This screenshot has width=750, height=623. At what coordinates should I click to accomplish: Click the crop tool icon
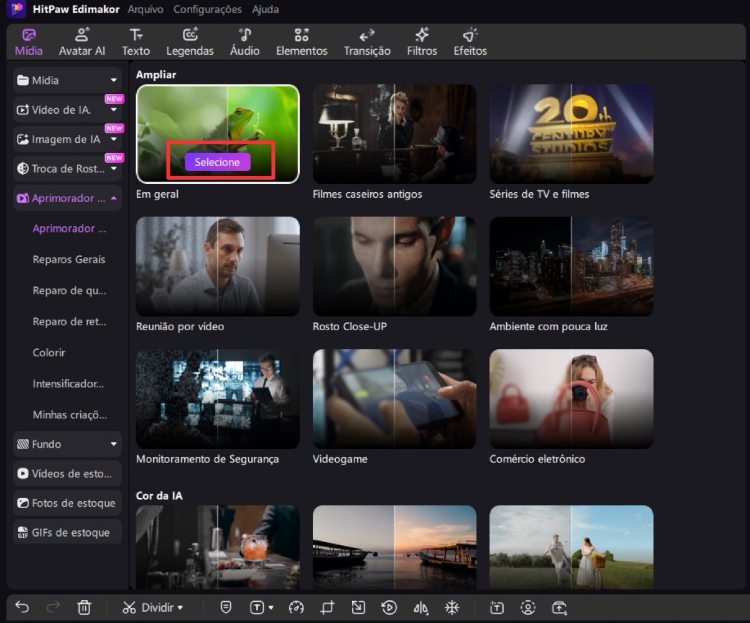(328, 608)
